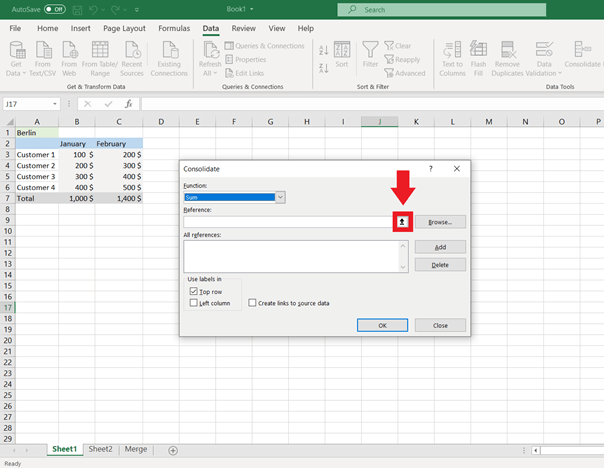Click the Existing Connections icon
604x468 pixels.
169,50
